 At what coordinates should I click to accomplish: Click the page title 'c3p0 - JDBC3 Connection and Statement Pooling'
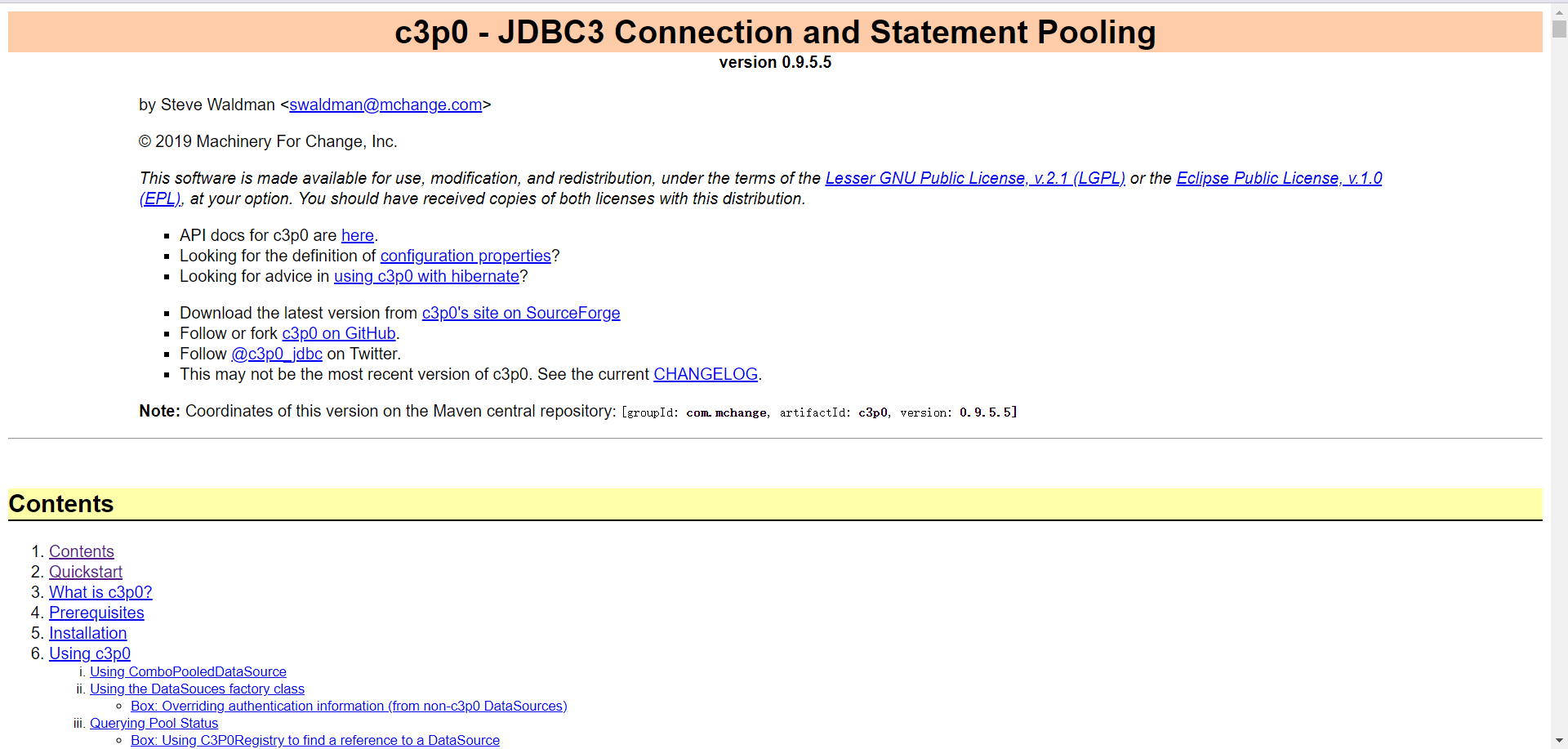point(775,32)
